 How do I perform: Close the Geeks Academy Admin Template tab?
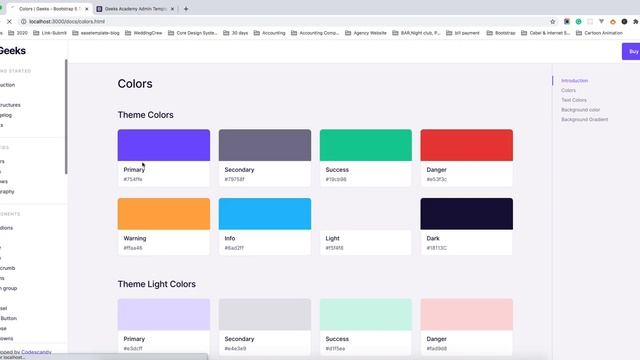click(x=172, y=9)
